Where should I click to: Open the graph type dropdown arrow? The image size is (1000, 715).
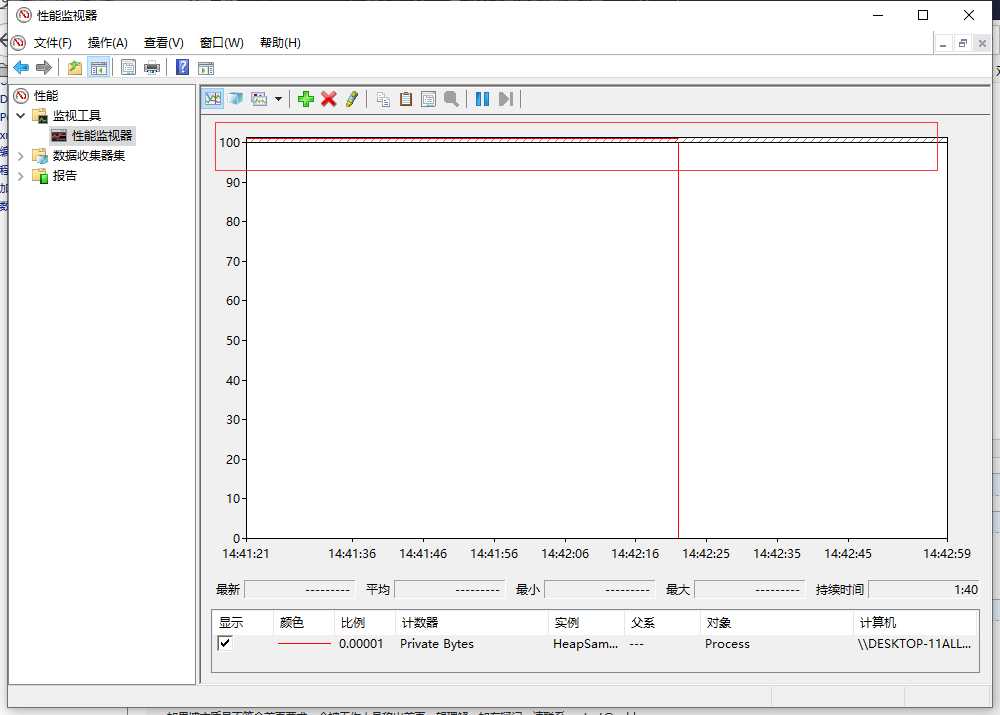pos(278,99)
